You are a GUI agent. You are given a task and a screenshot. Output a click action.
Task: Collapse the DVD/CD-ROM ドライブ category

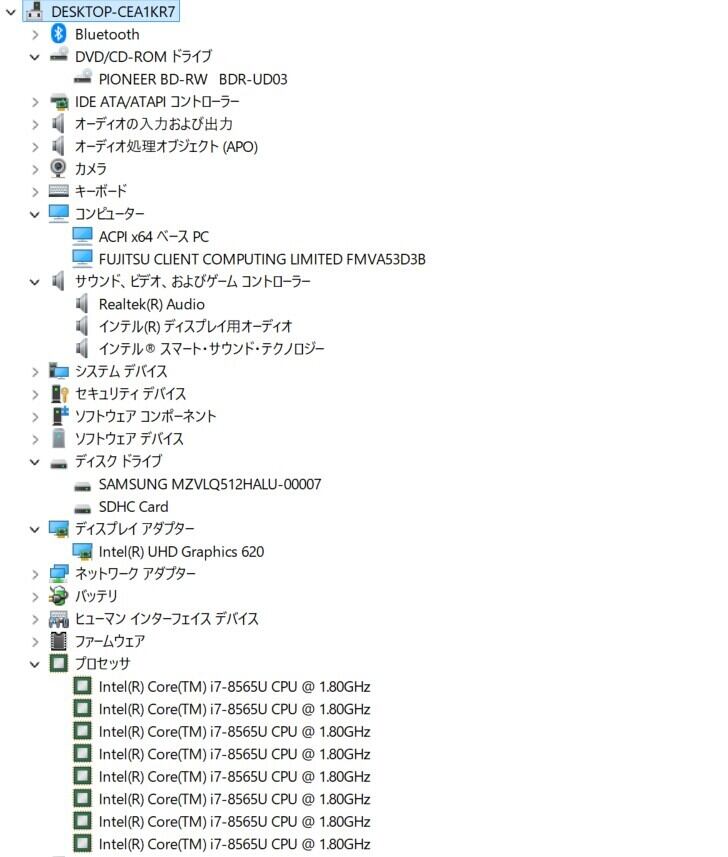click(x=34, y=57)
